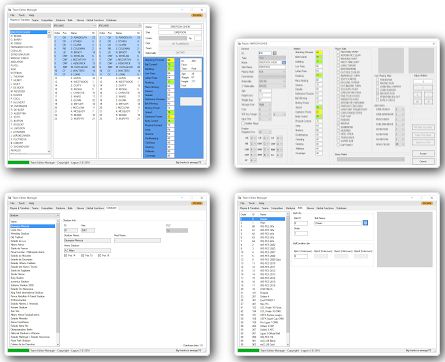Switch to the Teams tab in the top-left window

click(x=35, y=20)
